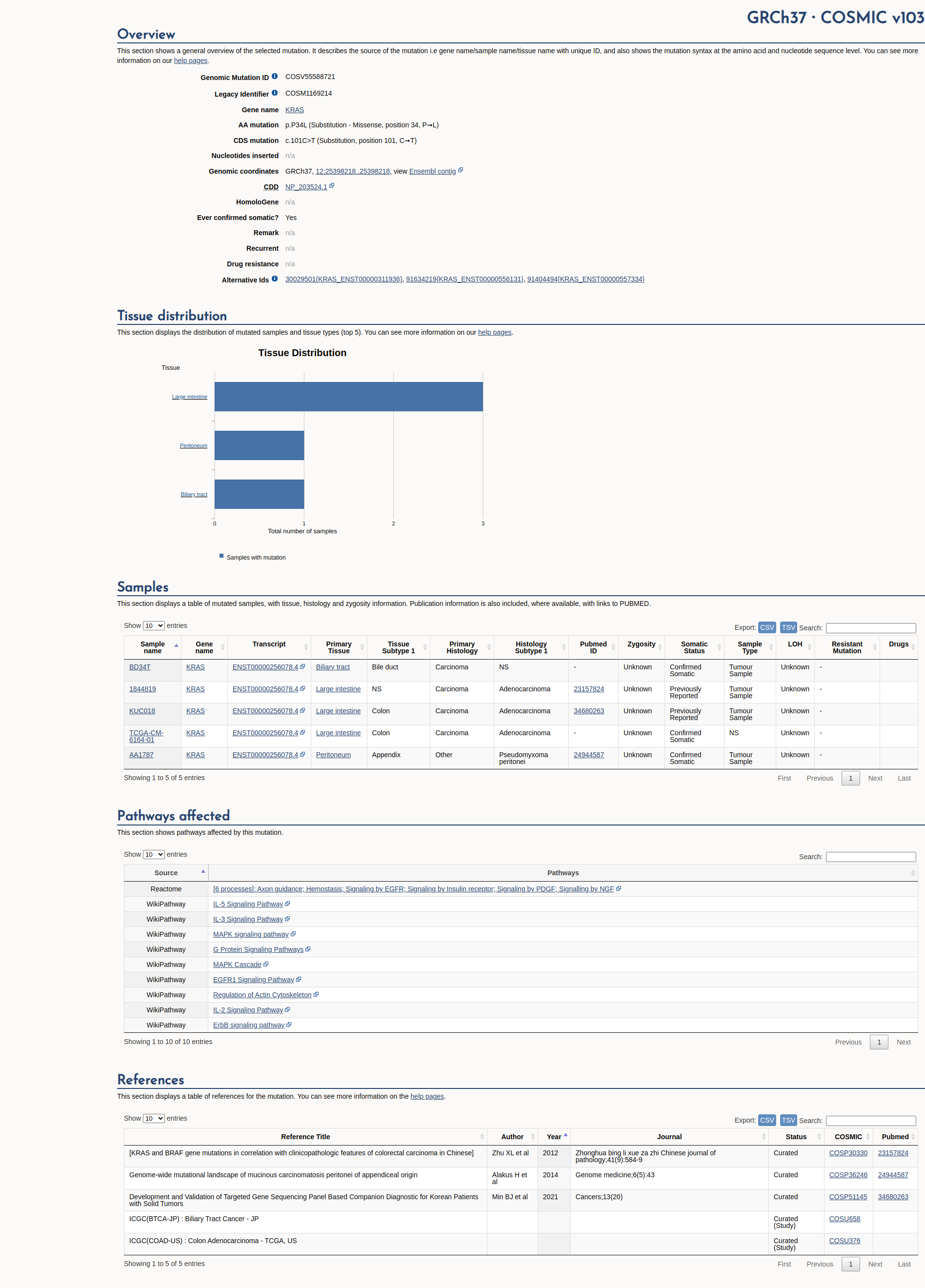Click info icon beside Alternative Ids

274,278
